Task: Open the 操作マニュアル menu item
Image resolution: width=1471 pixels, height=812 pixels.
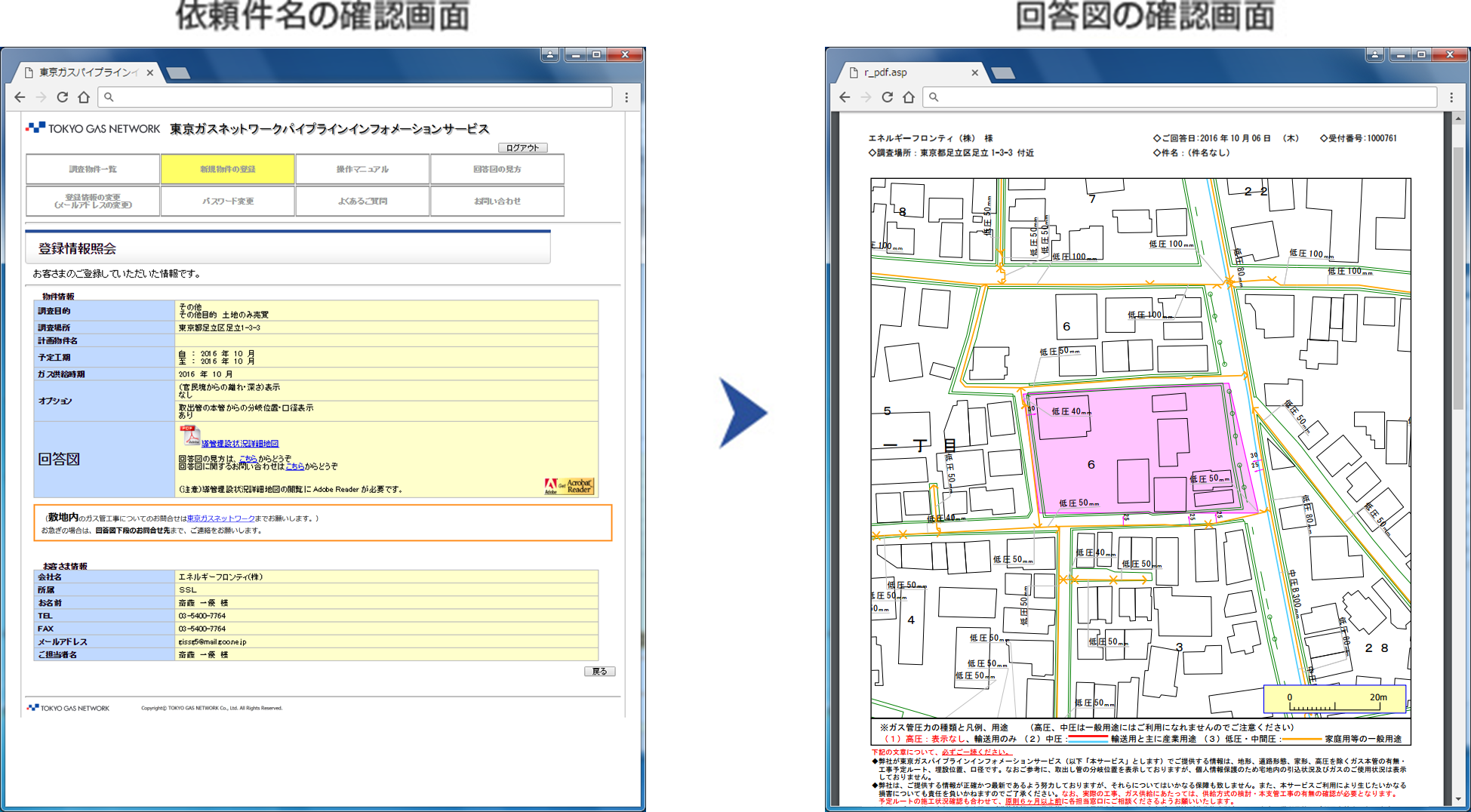Action: pyautogui.click(x=362, y=169)
